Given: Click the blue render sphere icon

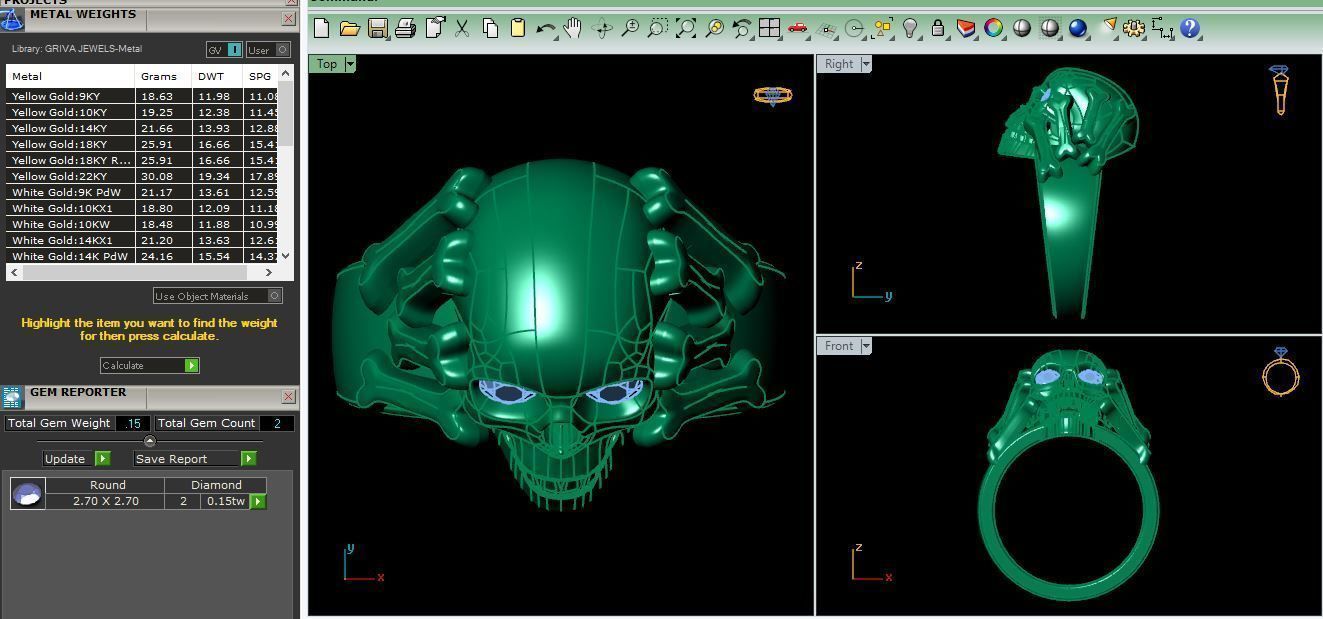Looking at the screenshot, I should 1077,29.
